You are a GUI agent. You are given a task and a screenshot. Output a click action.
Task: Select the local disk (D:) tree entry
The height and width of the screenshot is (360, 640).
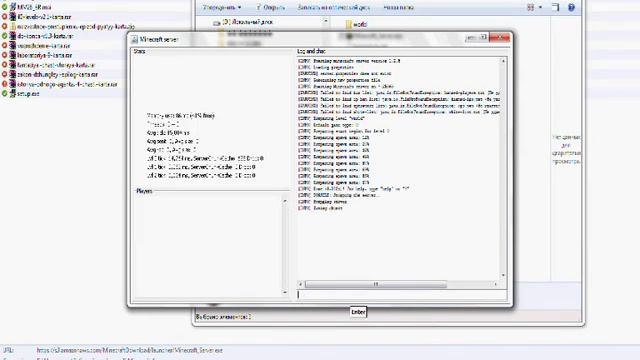pos(248,22)
